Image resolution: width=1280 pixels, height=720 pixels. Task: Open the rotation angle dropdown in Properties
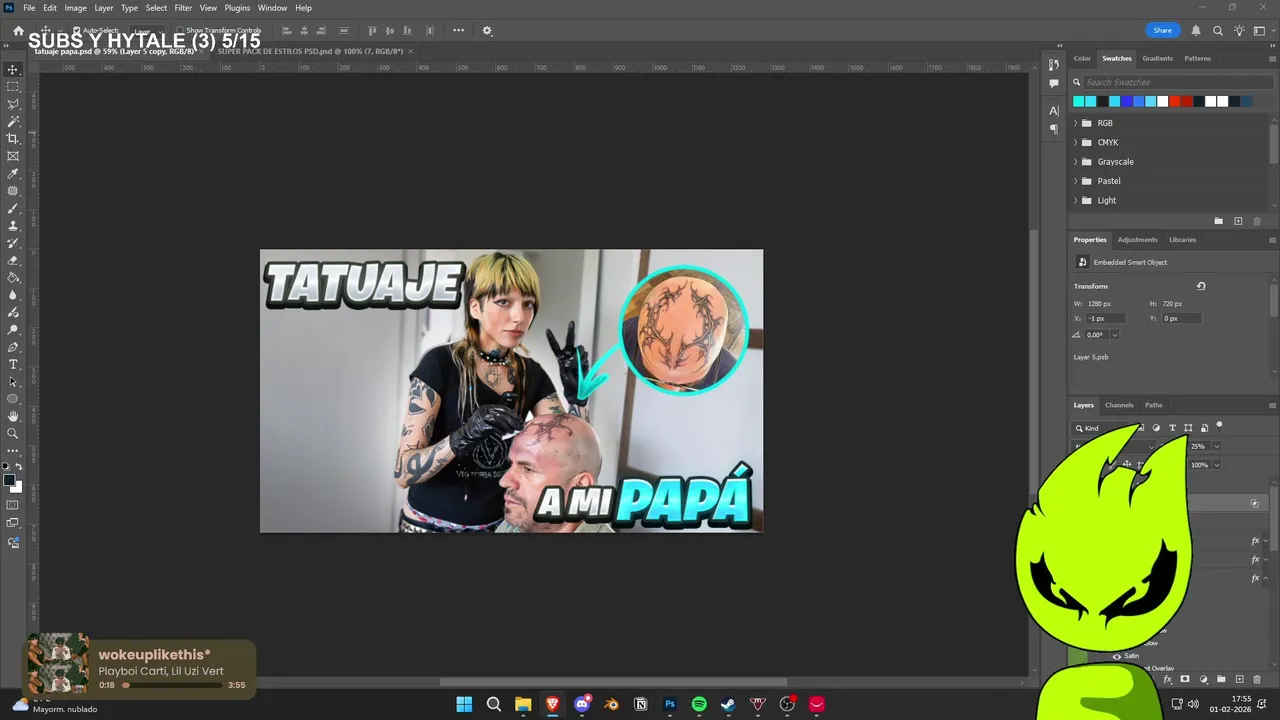click(x=1114, y=335)
